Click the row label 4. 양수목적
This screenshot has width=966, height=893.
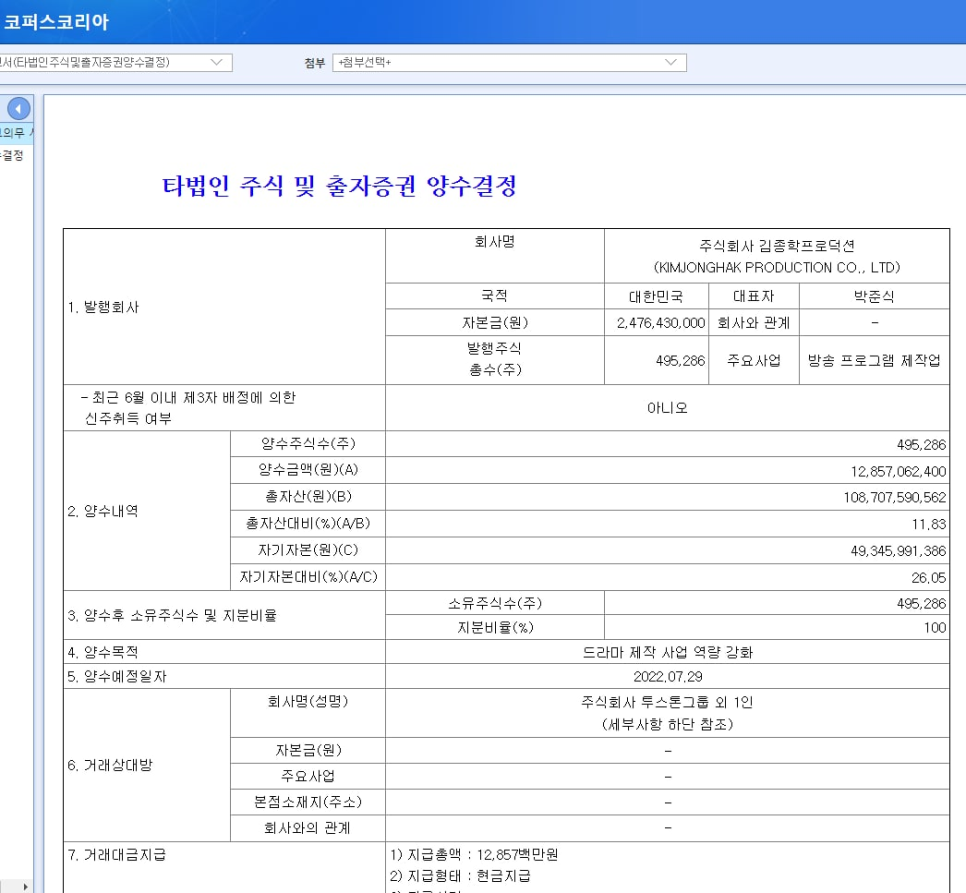103,652
